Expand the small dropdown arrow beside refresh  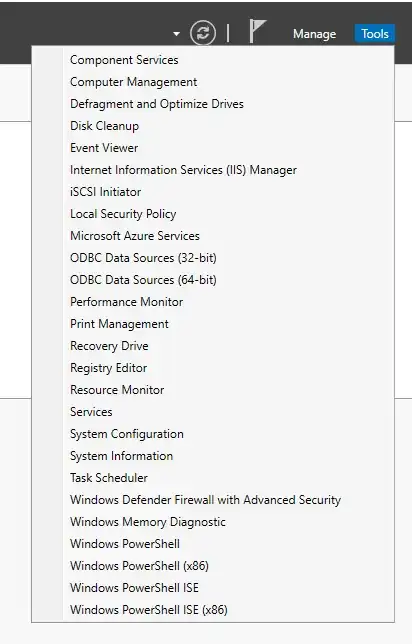coord(177,34)
